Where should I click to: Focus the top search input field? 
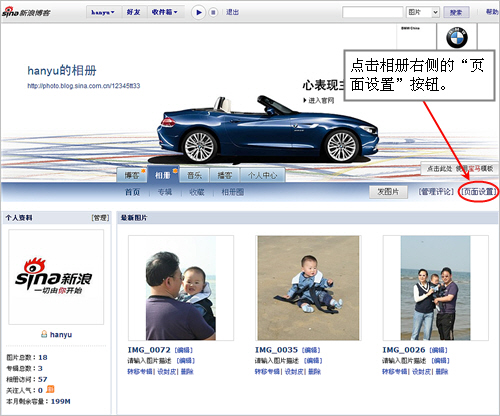[373, 12]
